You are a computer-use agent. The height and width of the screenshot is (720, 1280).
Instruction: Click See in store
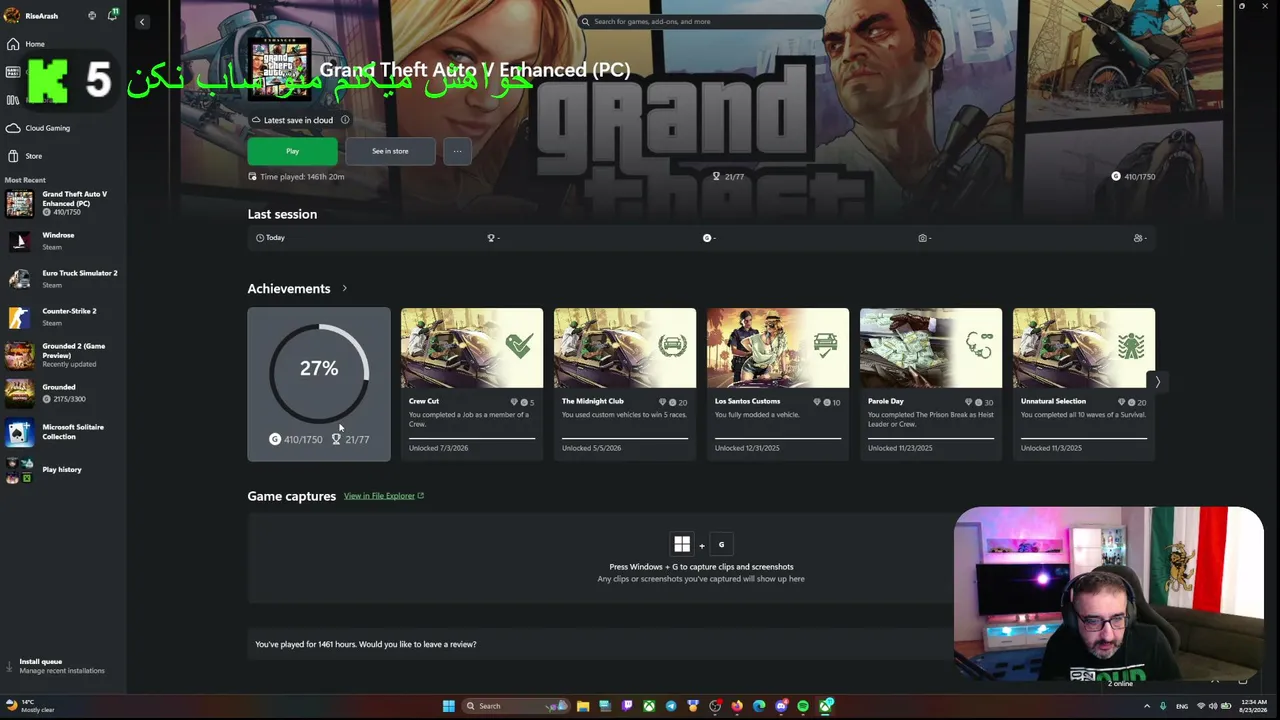tap(390, 151)
